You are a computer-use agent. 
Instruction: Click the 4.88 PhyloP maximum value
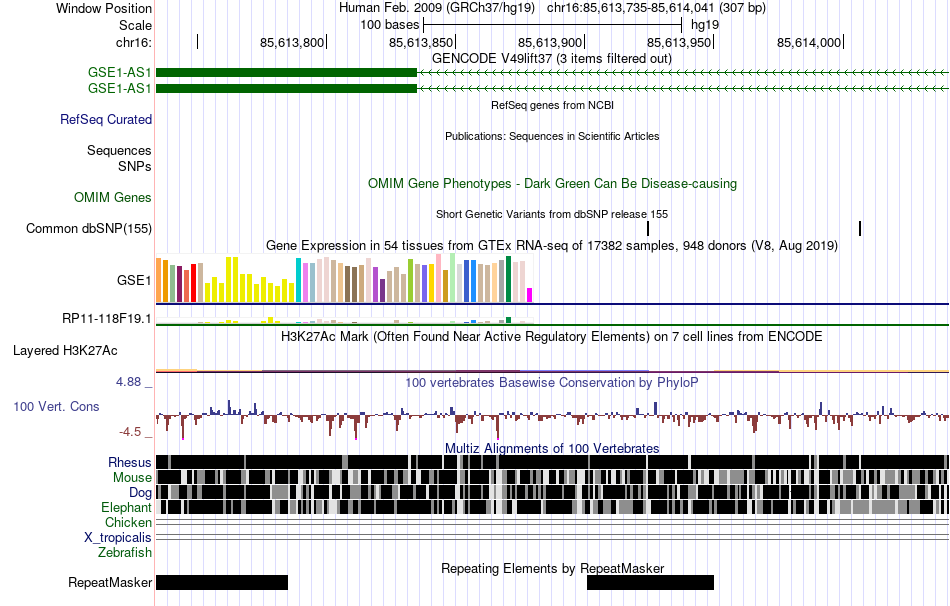point(128,382)
